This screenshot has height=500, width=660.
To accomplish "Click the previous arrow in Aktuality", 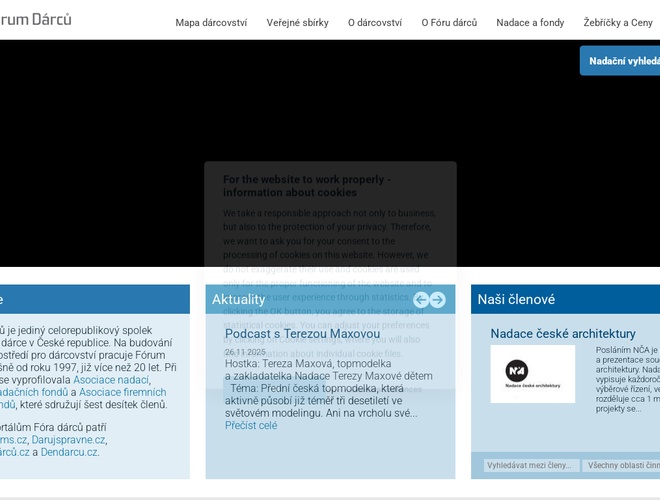I will [x=421, y=300].
